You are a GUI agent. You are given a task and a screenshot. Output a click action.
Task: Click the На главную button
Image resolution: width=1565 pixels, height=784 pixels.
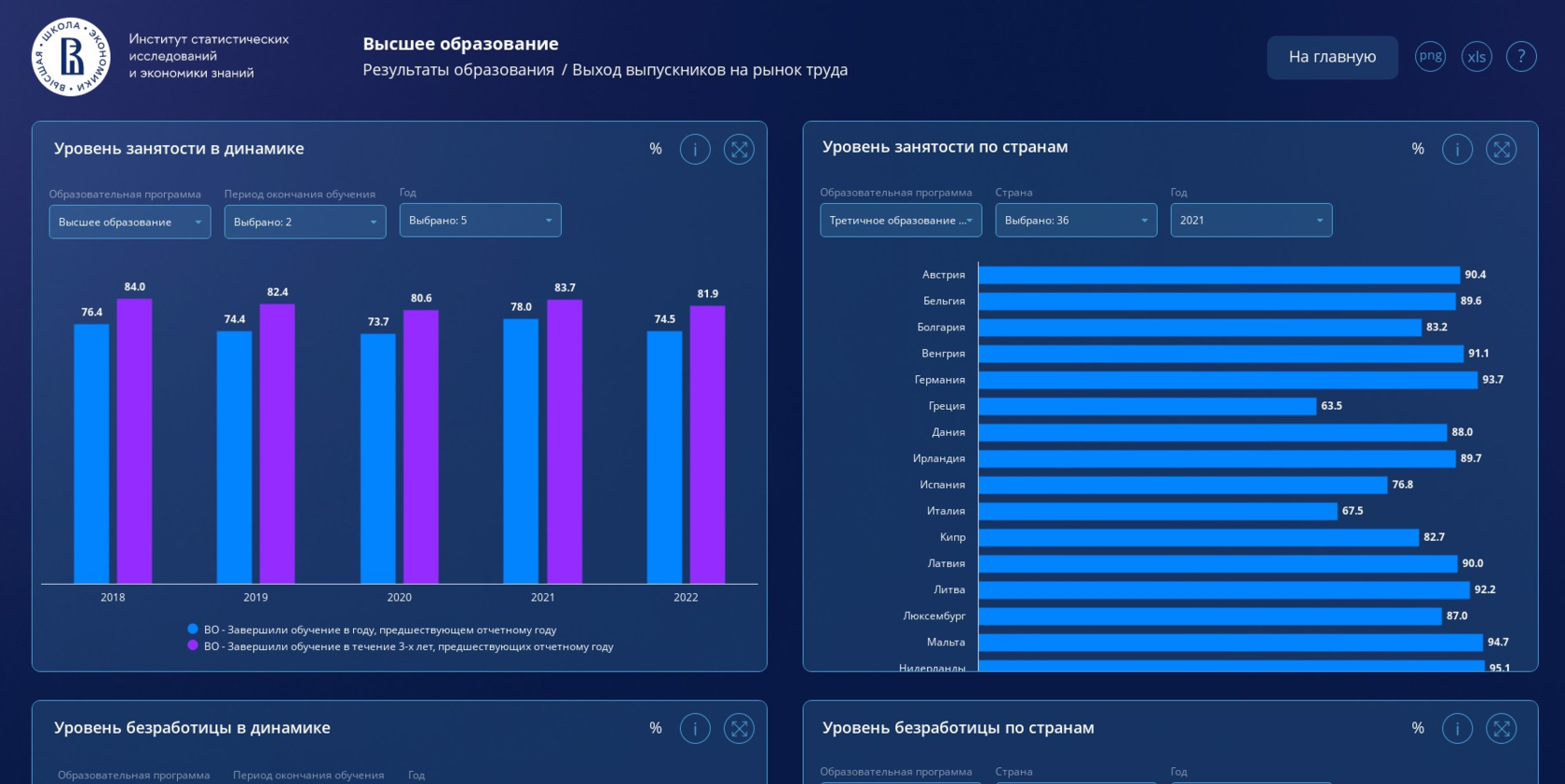(x=1332, y=57)
